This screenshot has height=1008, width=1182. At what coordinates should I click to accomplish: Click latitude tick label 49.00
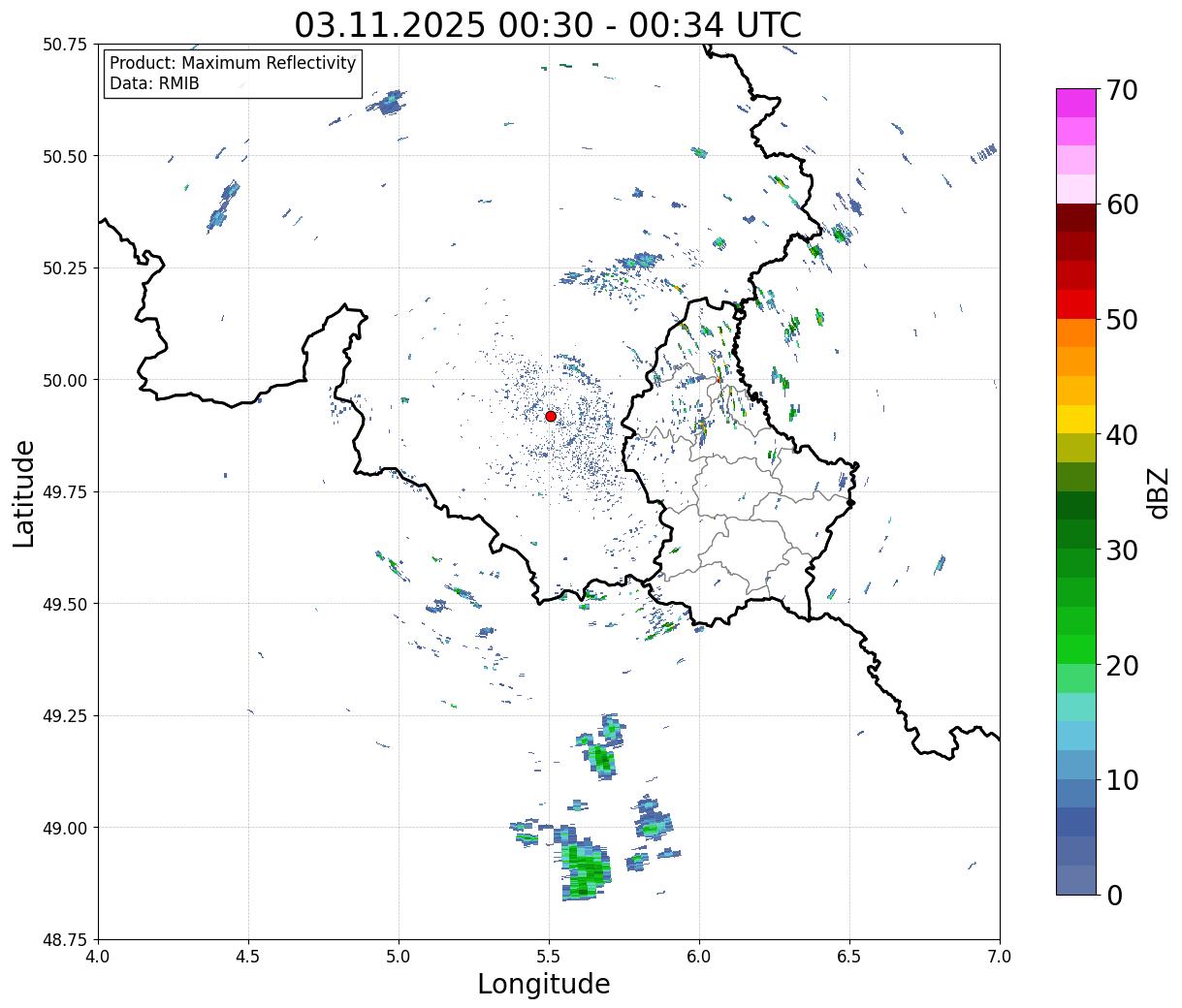point(65,828)
